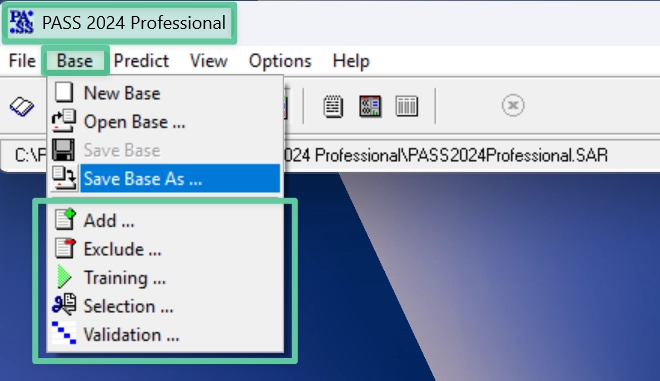Click the colored grid toolbar icon
660x381 pixels.
click(370, 106)
